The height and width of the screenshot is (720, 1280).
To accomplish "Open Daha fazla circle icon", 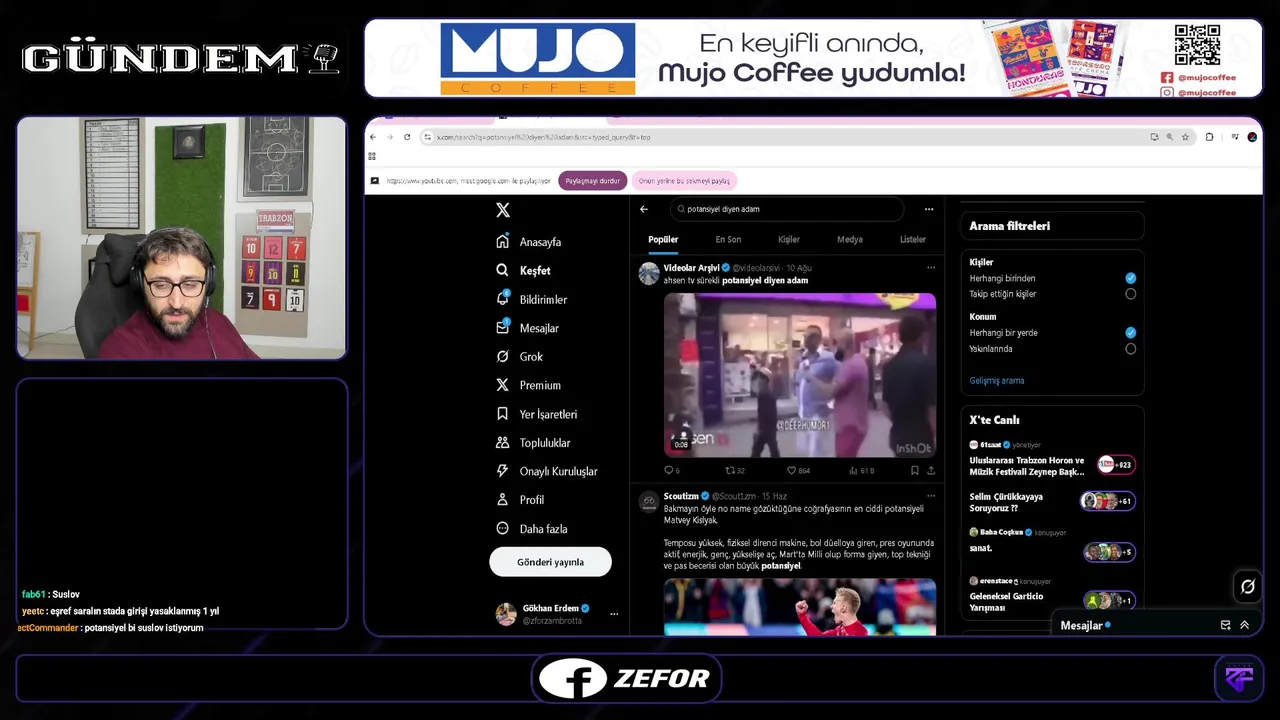I will point(503,528).
